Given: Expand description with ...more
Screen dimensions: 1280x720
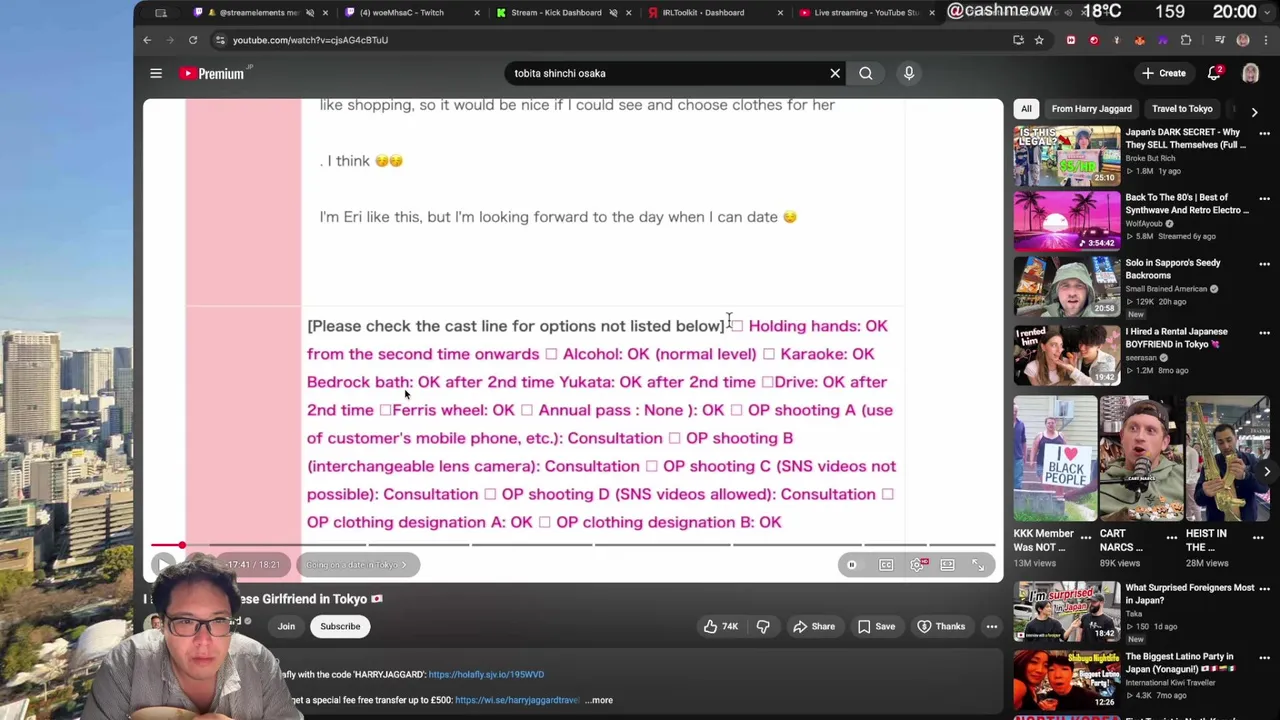Looking at the screenshot, I should click(x=599, y=700).
